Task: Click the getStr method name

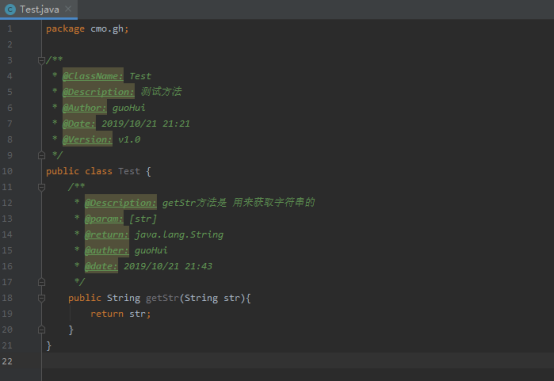Action: click(x=162, y=298)
